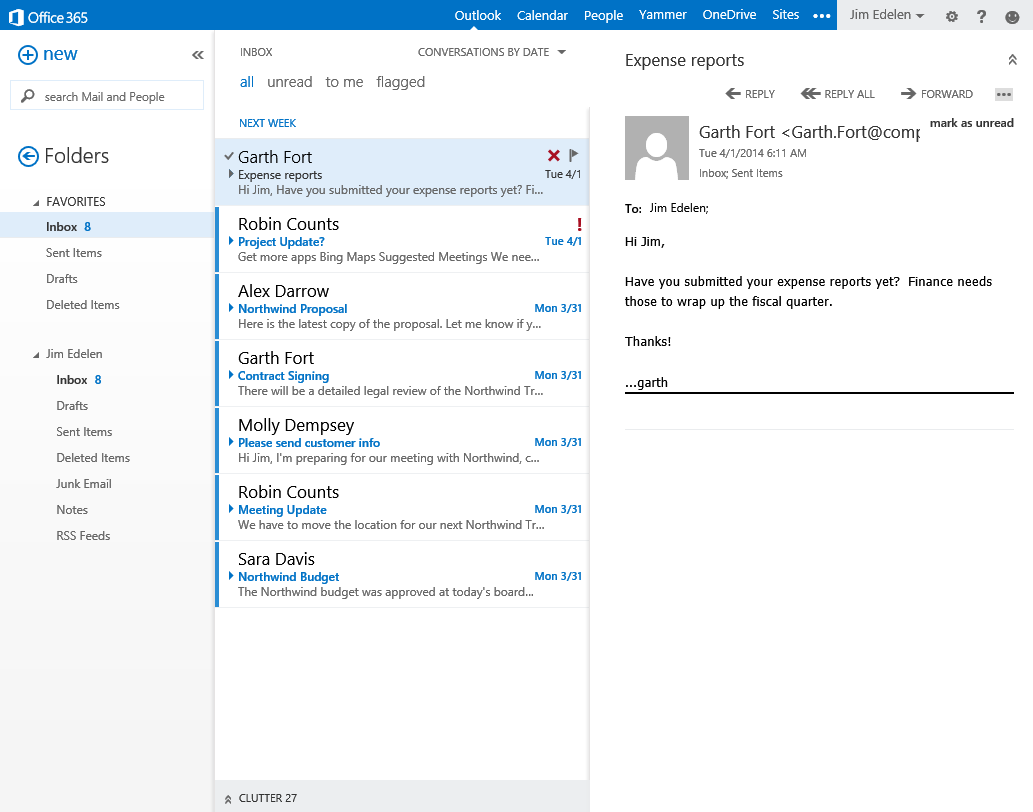Collapse the Favorites folder group
This screenshot has height=812, width=1033.
(37, 202)
